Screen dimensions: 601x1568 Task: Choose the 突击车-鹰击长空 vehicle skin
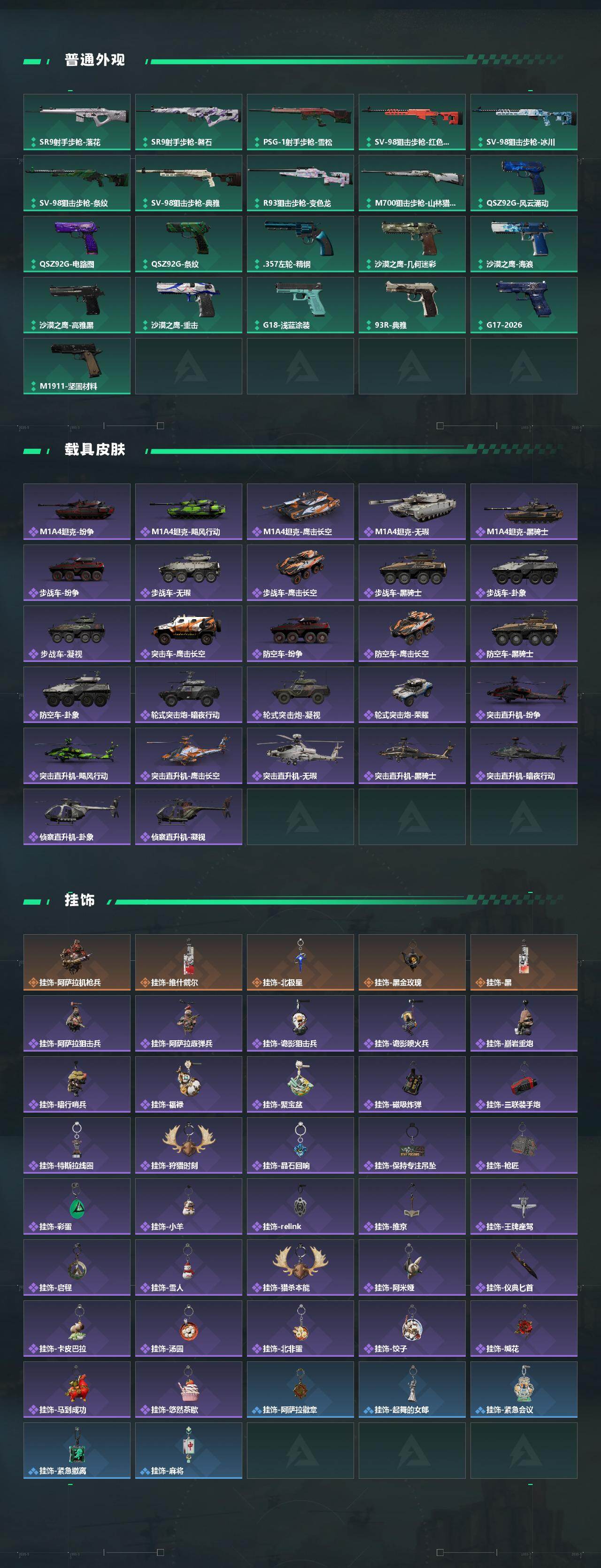(x=189, y=634)
